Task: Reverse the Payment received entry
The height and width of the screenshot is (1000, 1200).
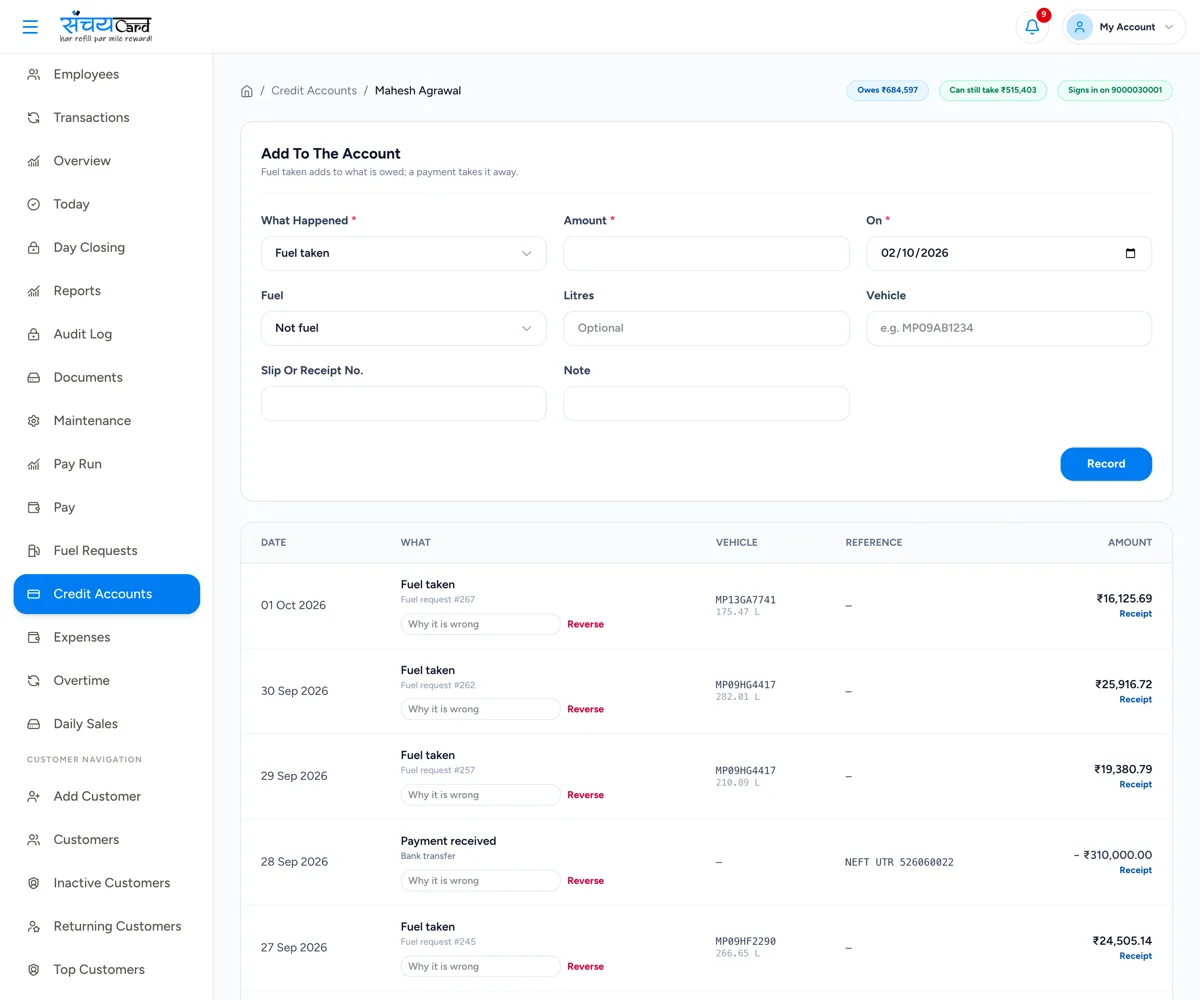Action: 585,881
